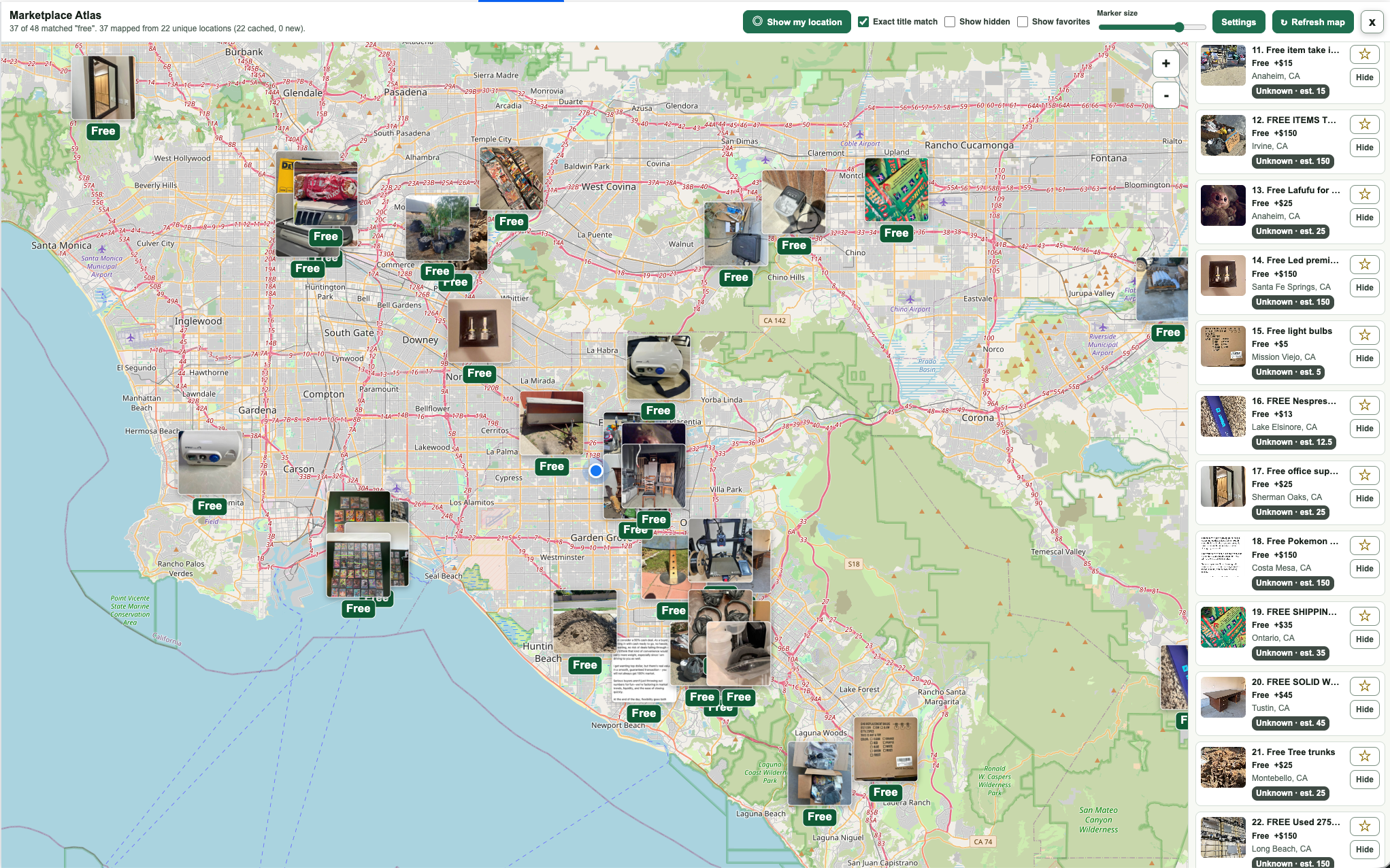
Task: Click the potted plants marker near Commerce
Action: point(437,228)
